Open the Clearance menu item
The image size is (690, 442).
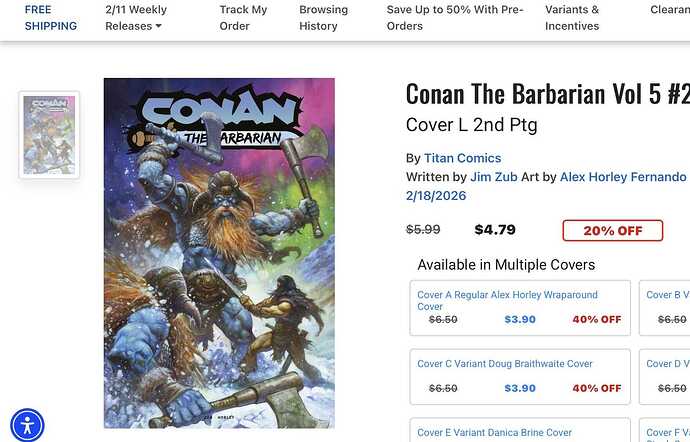(669, 10)
